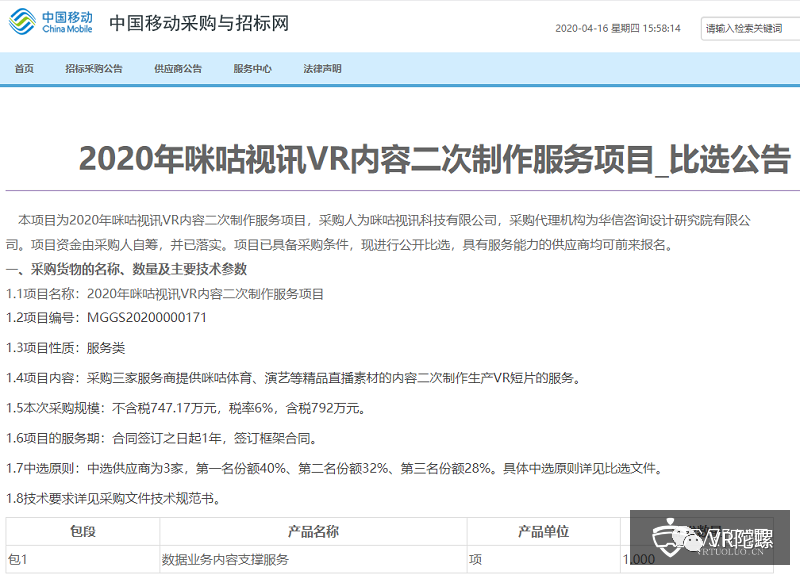Viewport: 800px width, 575px height.
Task: Select the 1.1项目名称 line
Action: (165, 294)
